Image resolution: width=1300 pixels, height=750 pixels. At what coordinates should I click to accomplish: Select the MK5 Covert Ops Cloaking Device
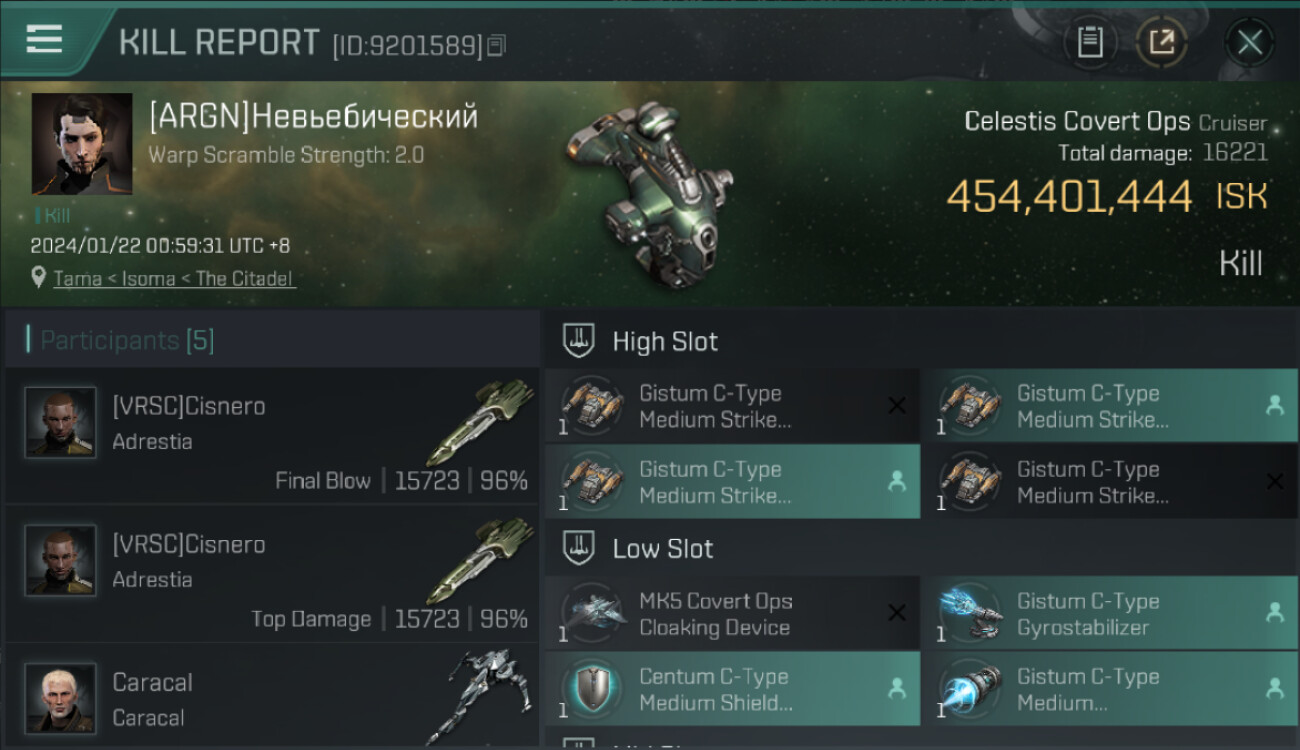tap(732, 614)
